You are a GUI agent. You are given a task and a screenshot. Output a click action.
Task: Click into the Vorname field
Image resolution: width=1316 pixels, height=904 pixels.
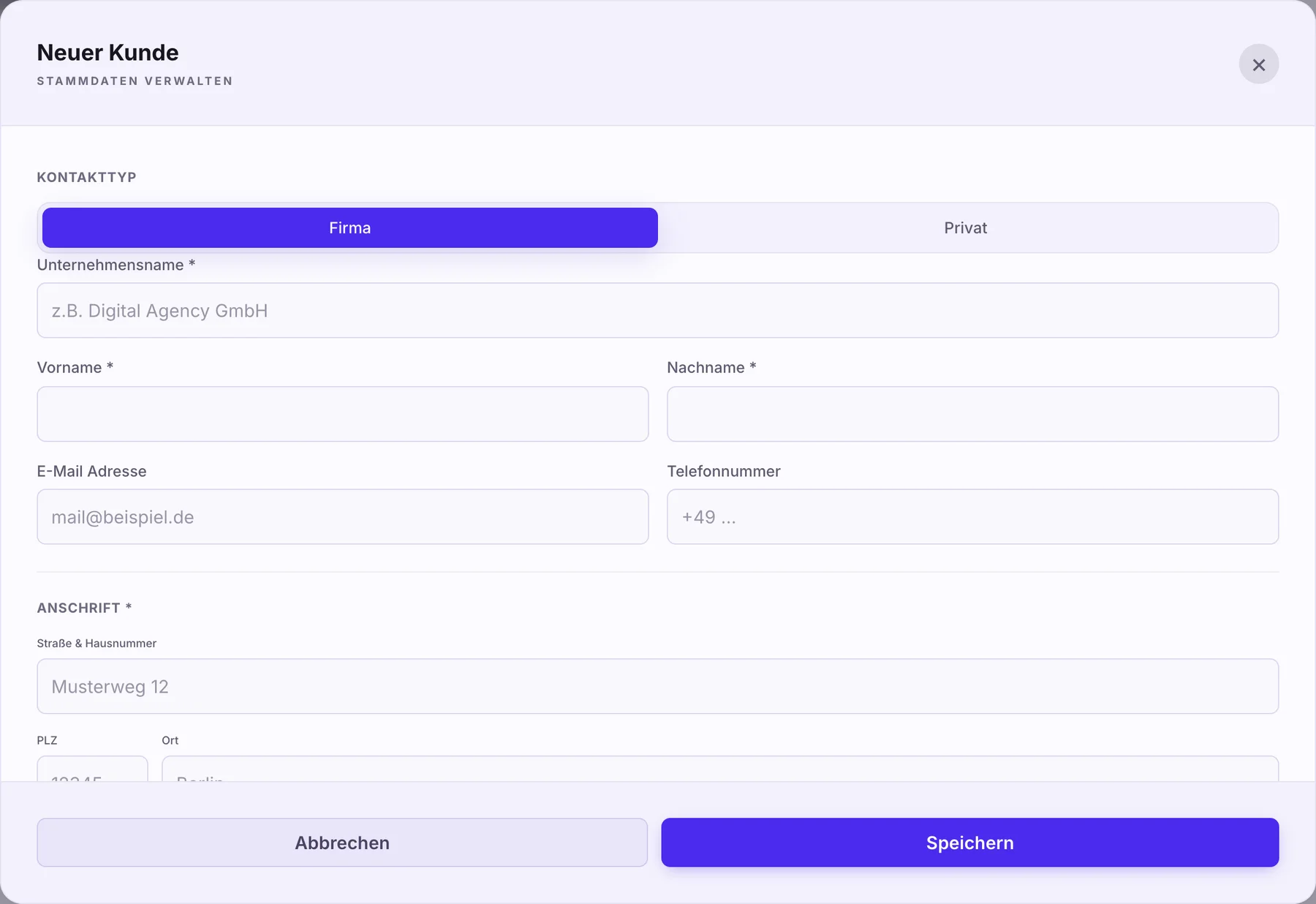(343, 414)
